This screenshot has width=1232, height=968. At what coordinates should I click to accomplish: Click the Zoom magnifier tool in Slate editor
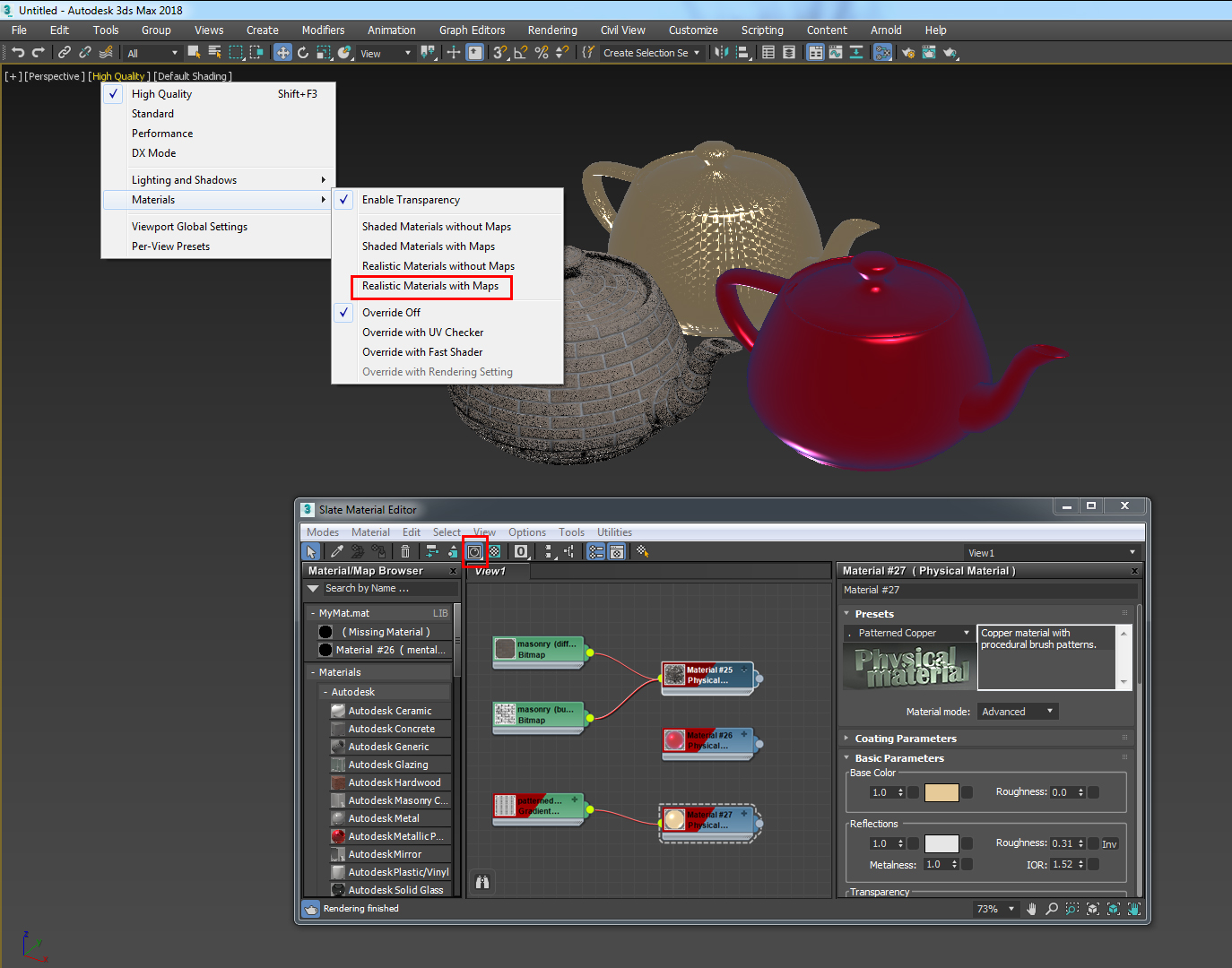pyautogui.click(x=1052, y=909)
